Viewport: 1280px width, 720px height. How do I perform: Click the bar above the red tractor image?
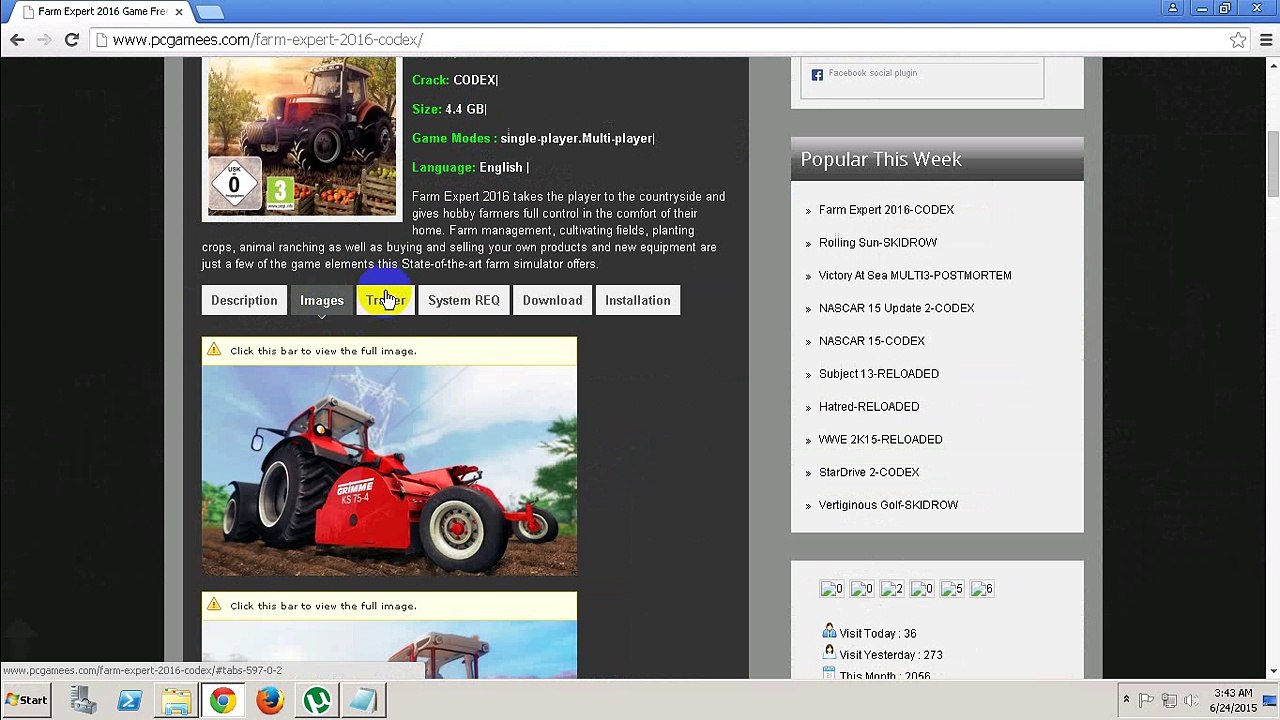[x=389, y=351]
